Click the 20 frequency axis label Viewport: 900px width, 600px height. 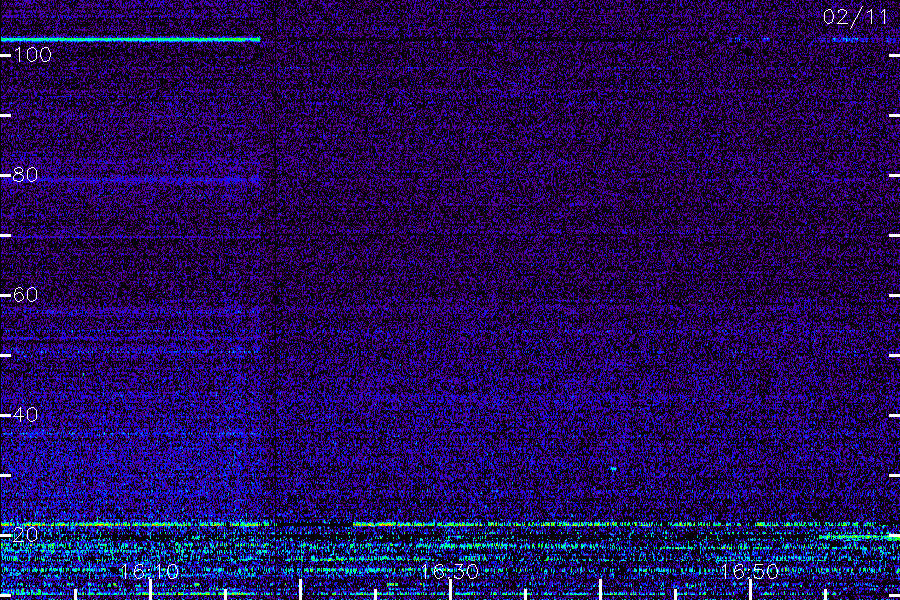coord(25,535)
